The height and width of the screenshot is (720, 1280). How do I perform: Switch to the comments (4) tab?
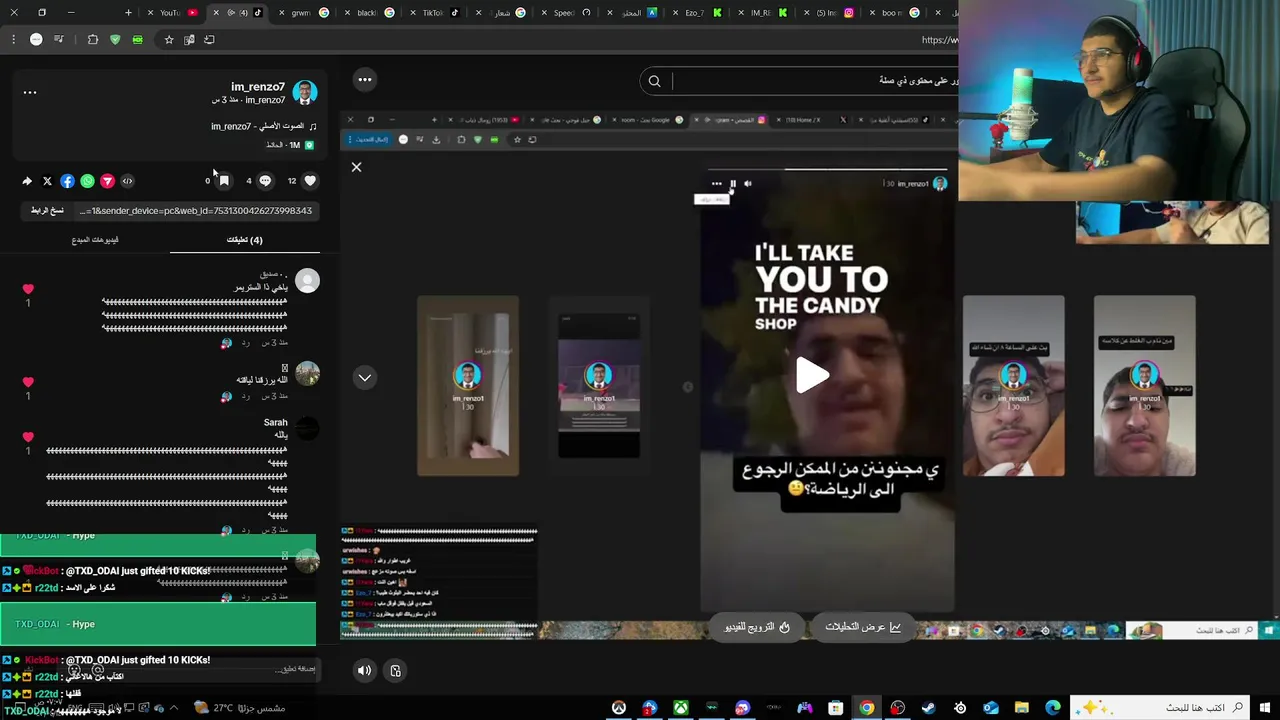244,240
